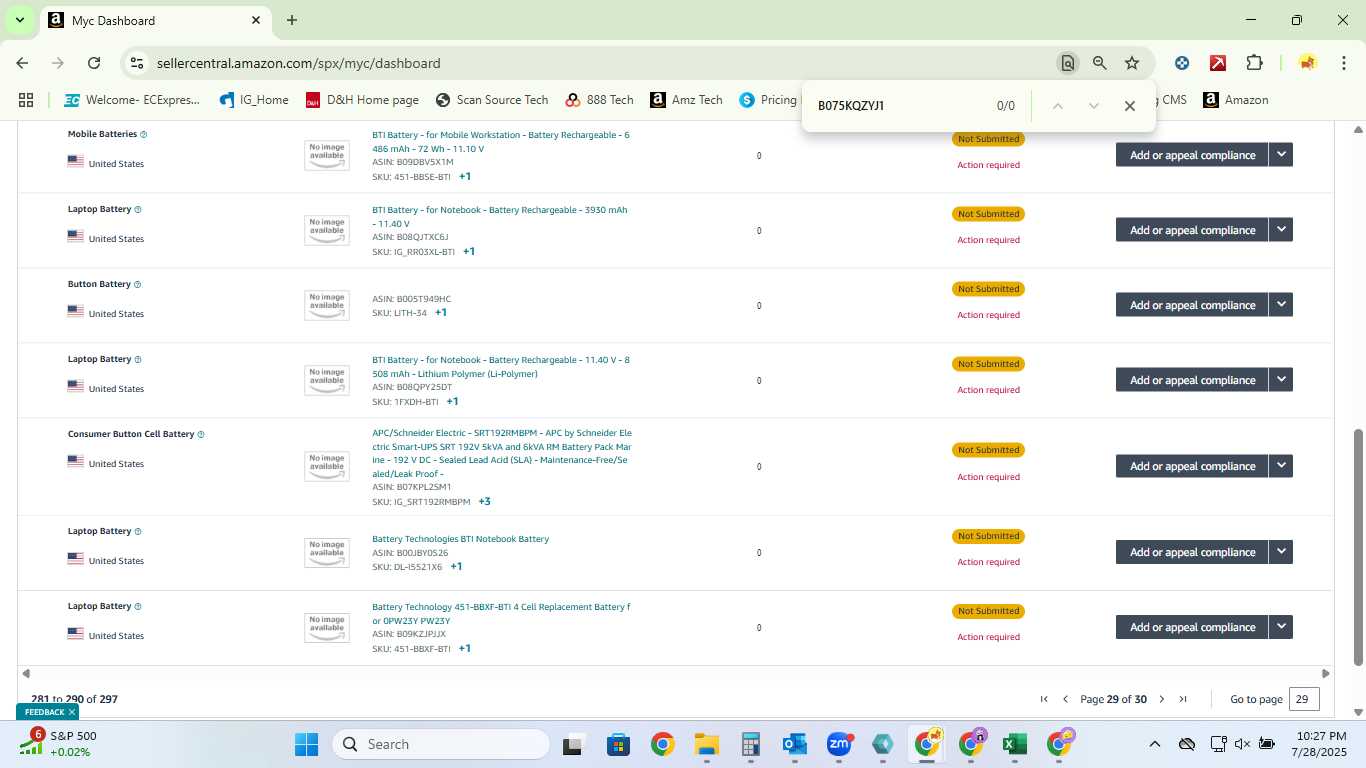Click the address bar URL
Viewport: 1366px width, 768px height.
[x=298, y=63]
